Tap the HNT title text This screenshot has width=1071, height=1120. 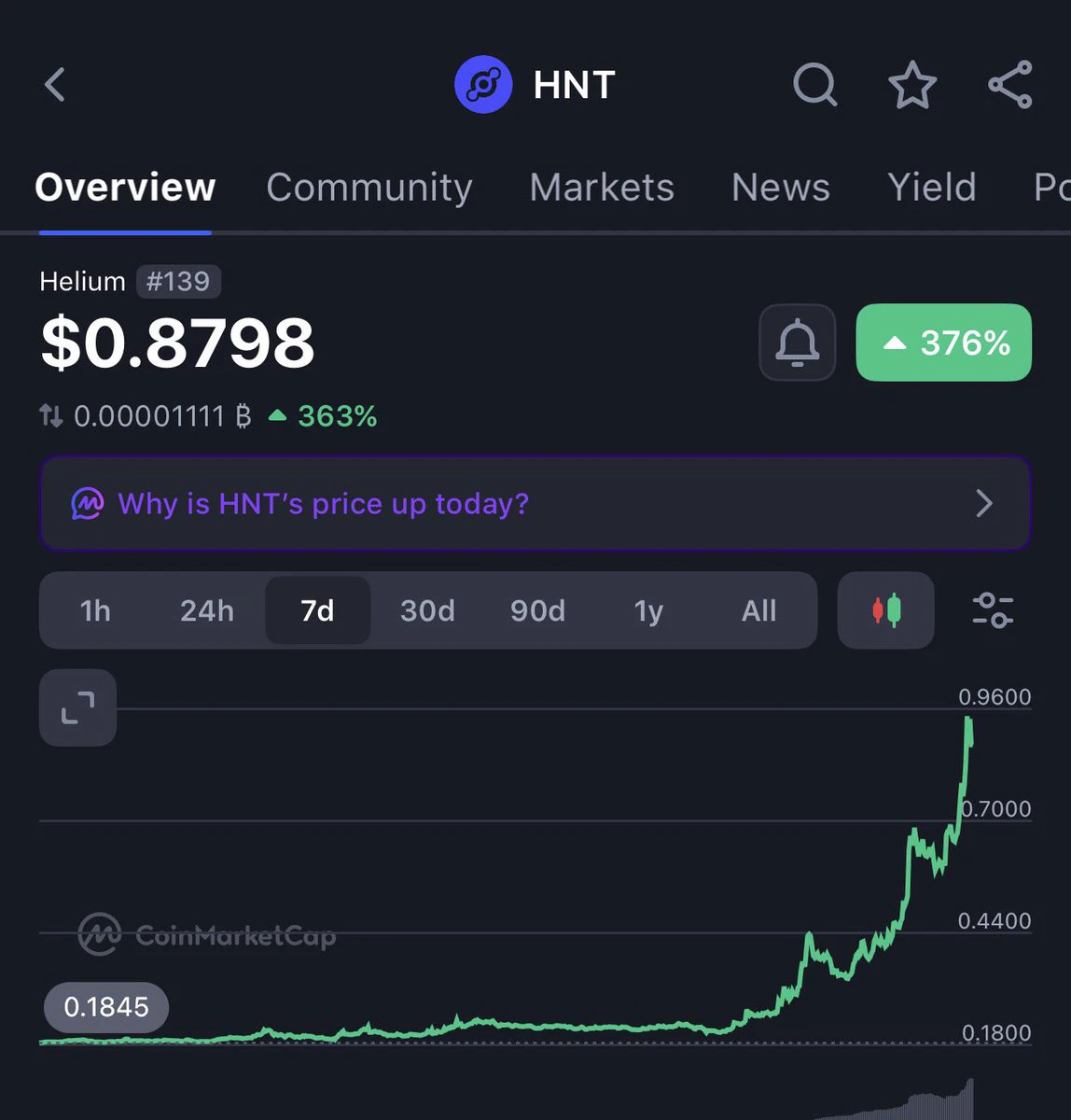tap(574, 85)
